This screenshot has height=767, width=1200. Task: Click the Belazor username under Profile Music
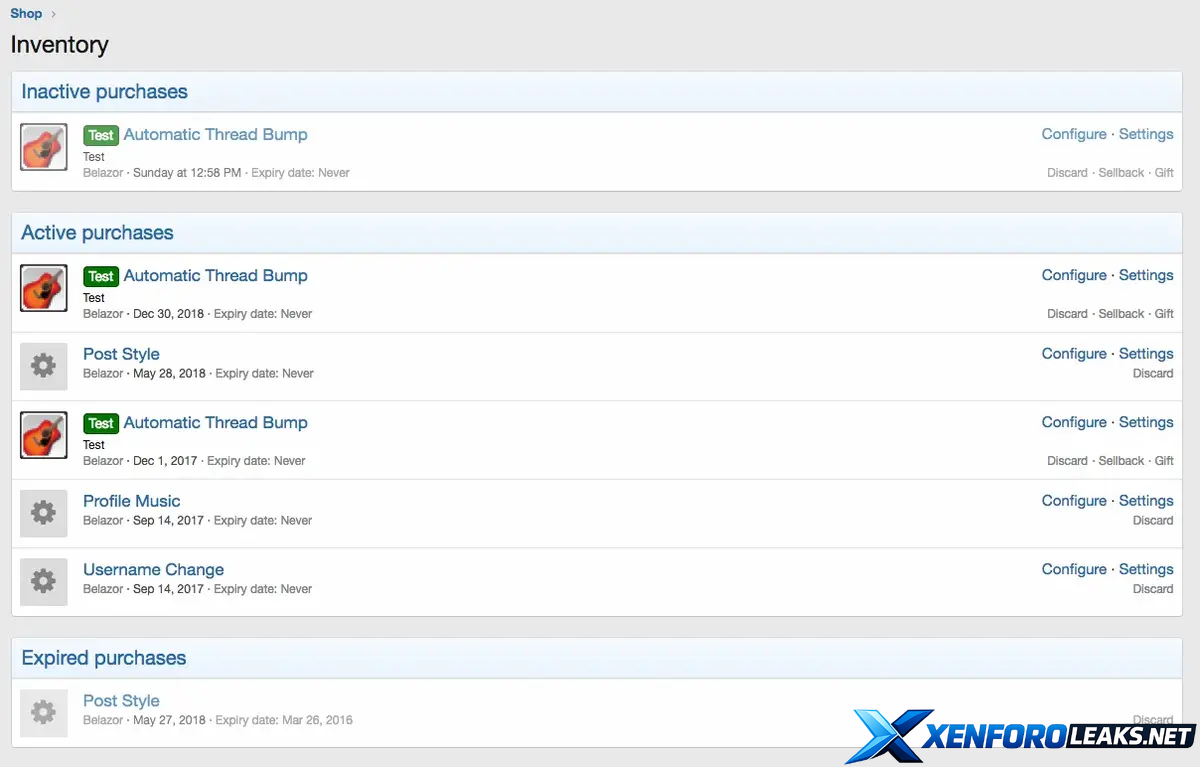(x=103, y=521)
